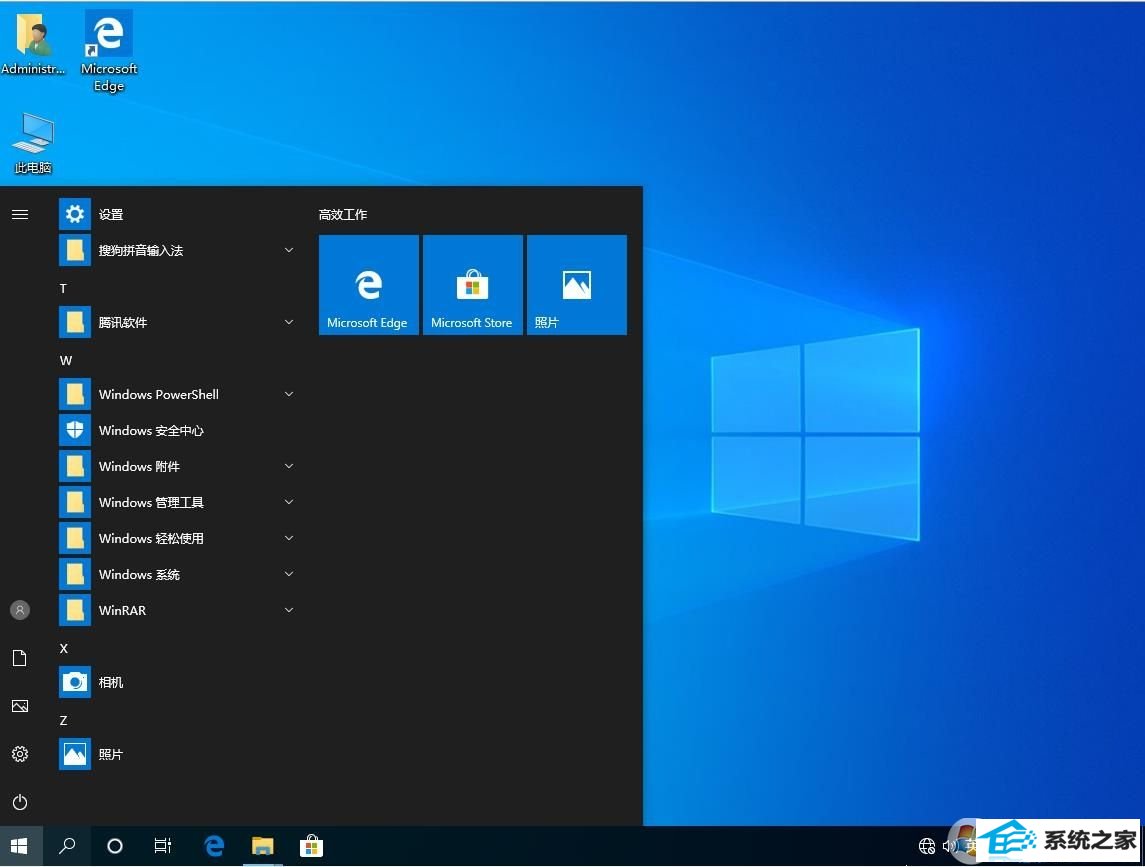
Task: Open the Windows 管理工具 folder
Action: pyautogui.click(x=179, y=503)
